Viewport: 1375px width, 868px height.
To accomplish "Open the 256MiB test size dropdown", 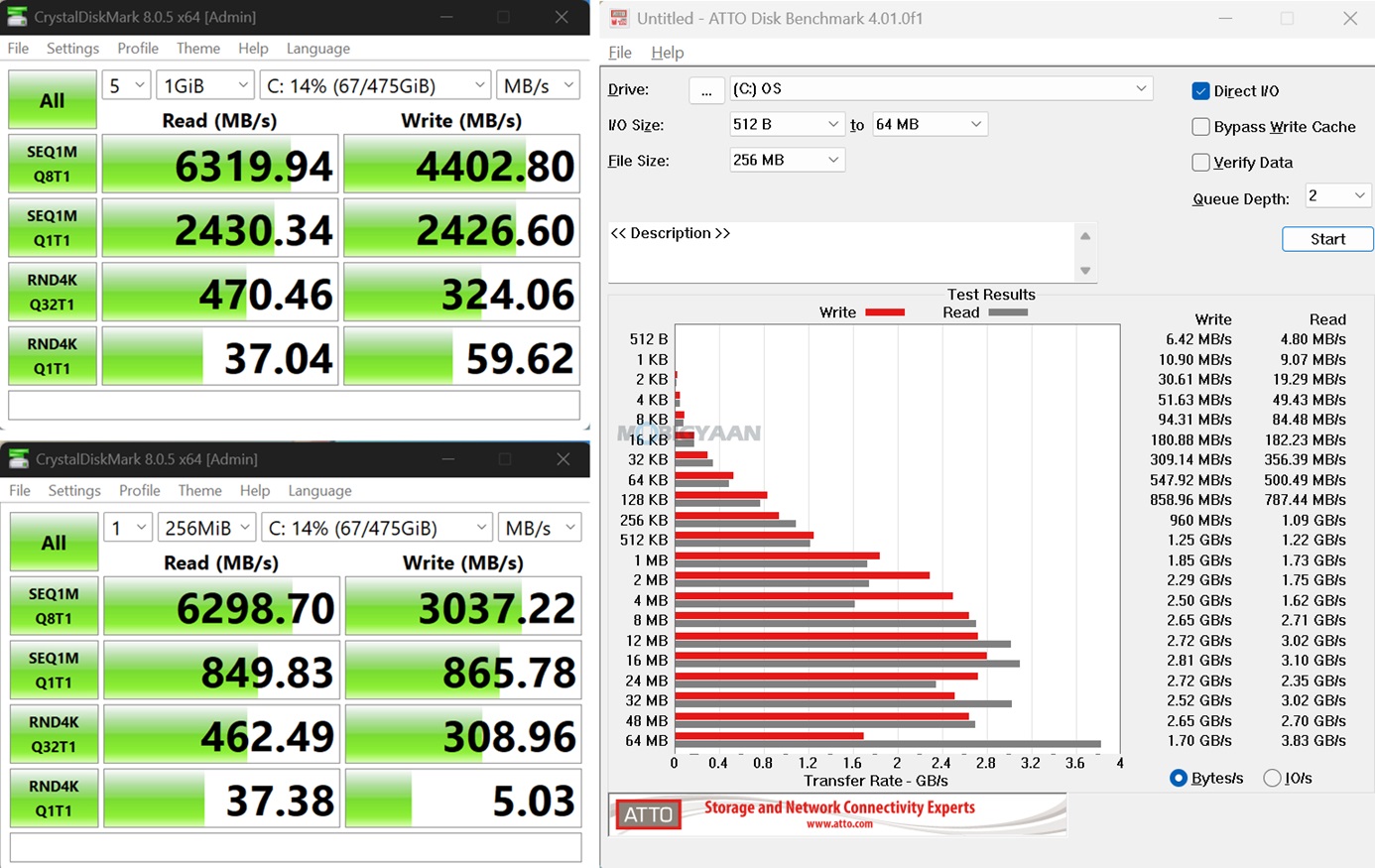I will point(206,528).
